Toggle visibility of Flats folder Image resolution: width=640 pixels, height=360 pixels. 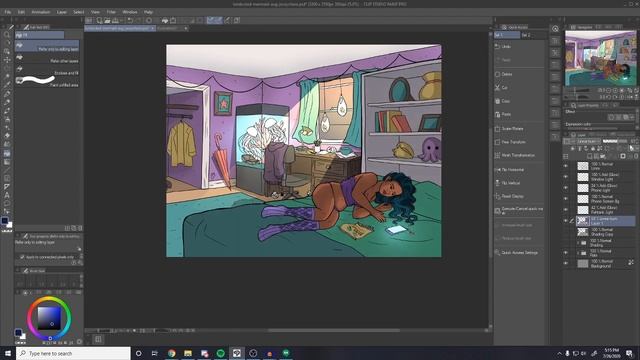point(566,253)
